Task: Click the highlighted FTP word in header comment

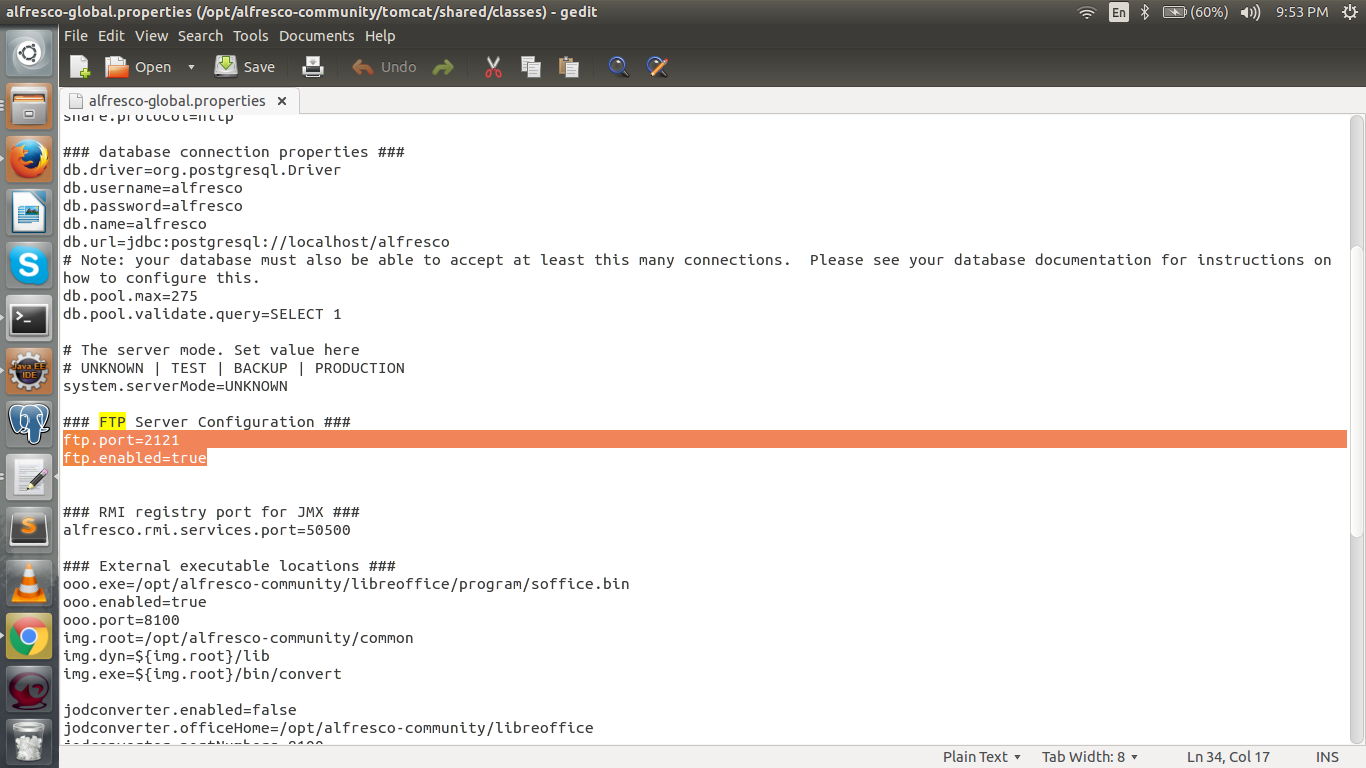Action: point(112,422)
